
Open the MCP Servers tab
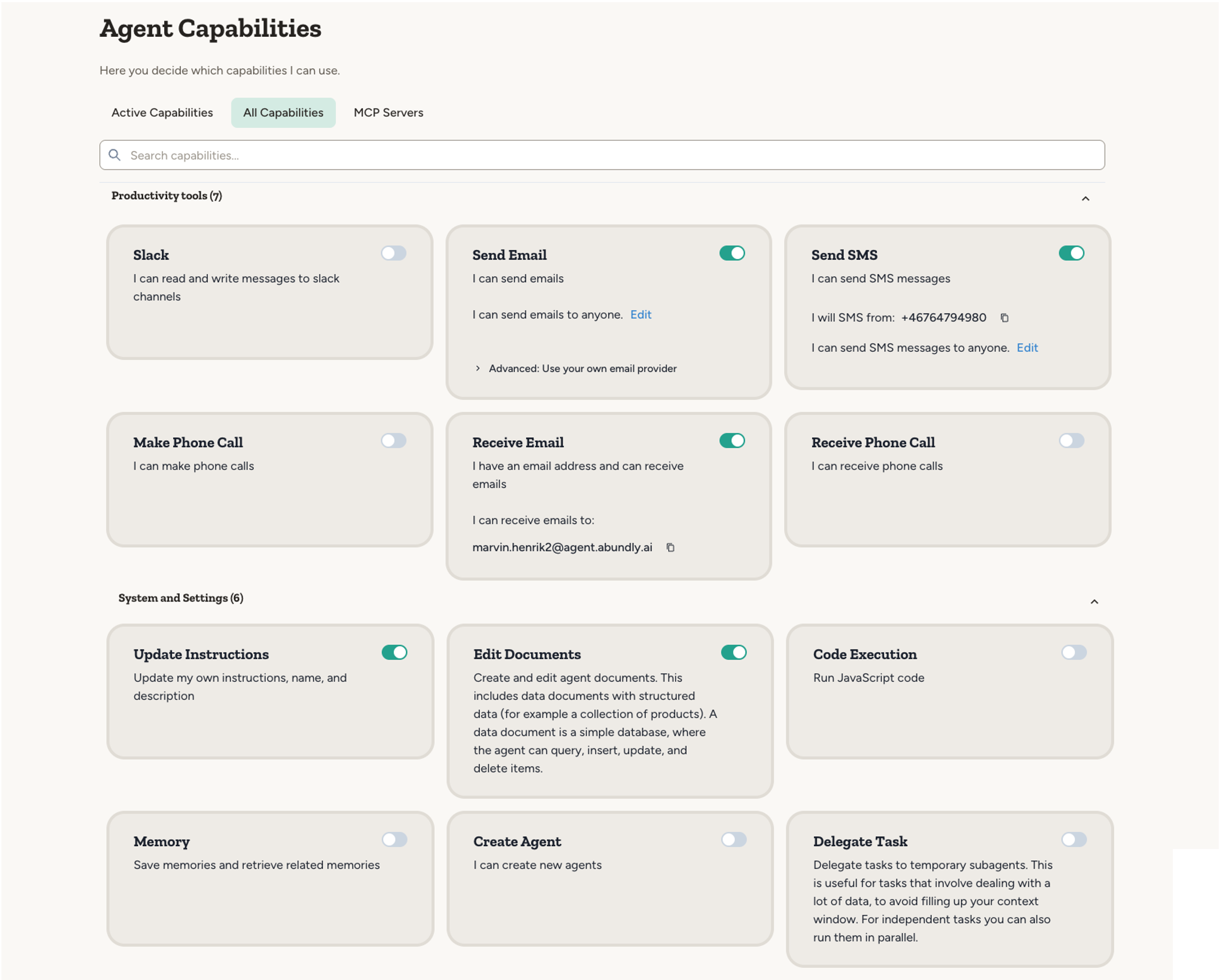pos(388,112)
